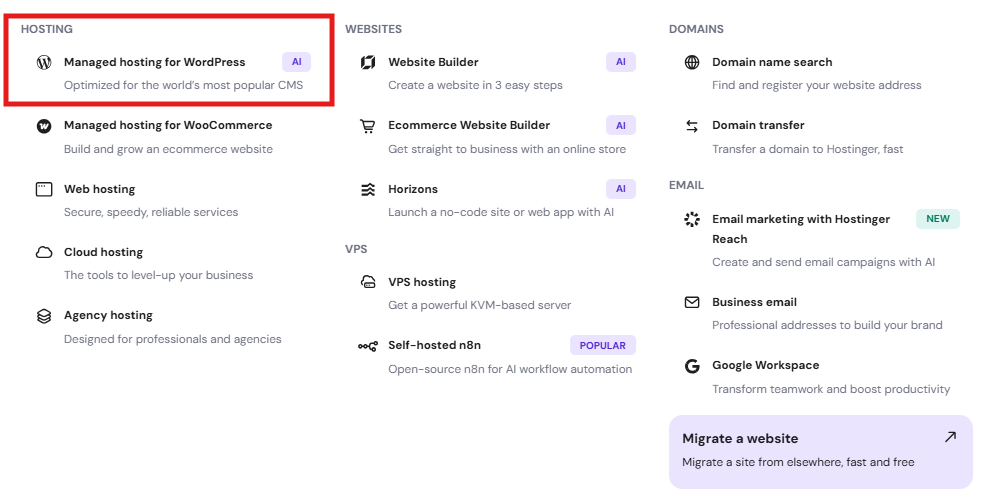Image resolution: width=992 pixels, height=498 pixels.
Task: Click the Agency hosting layers icon
Action: click(44, 316)
